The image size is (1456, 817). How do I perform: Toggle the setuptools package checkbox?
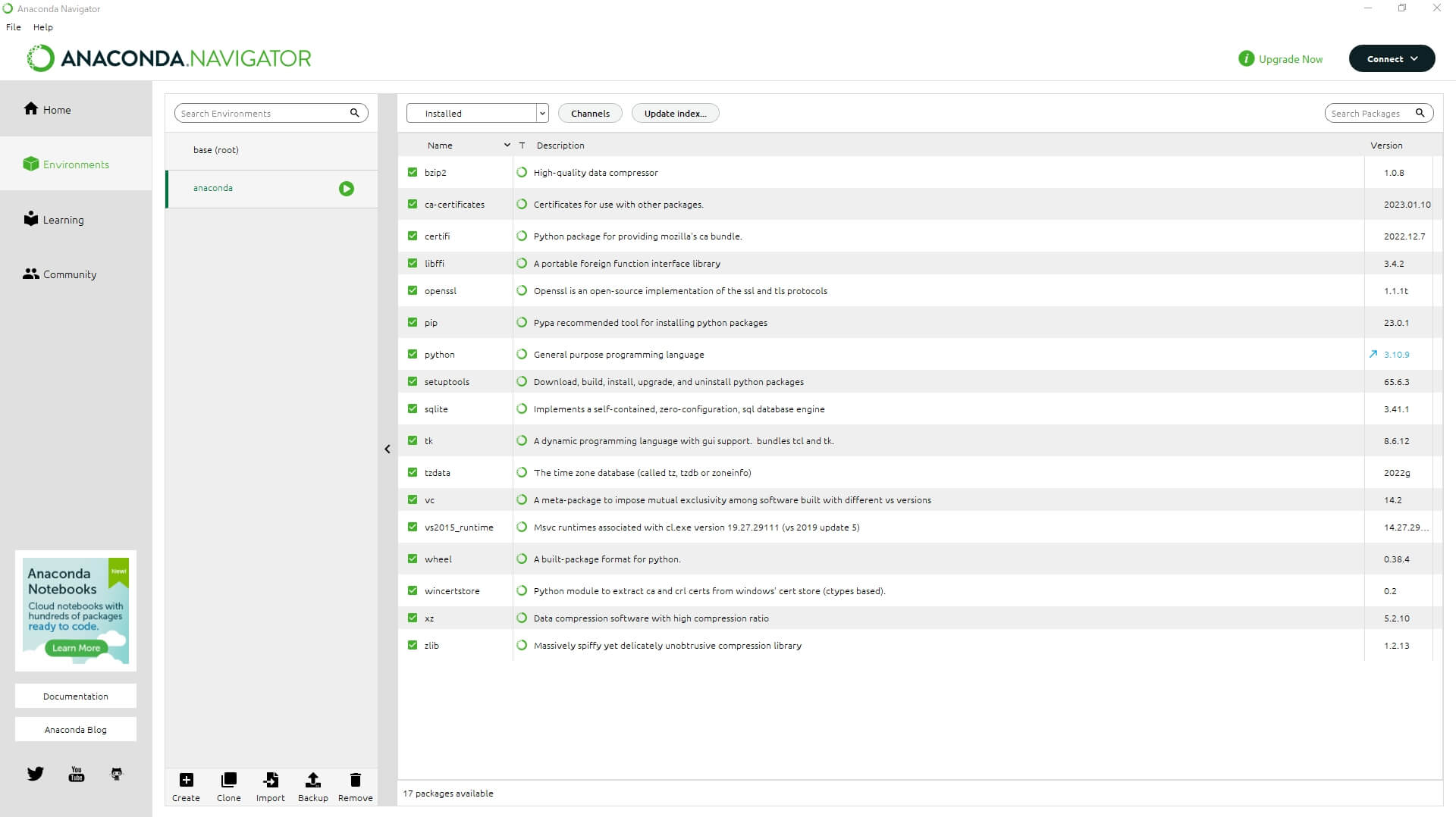coord(413,381)
